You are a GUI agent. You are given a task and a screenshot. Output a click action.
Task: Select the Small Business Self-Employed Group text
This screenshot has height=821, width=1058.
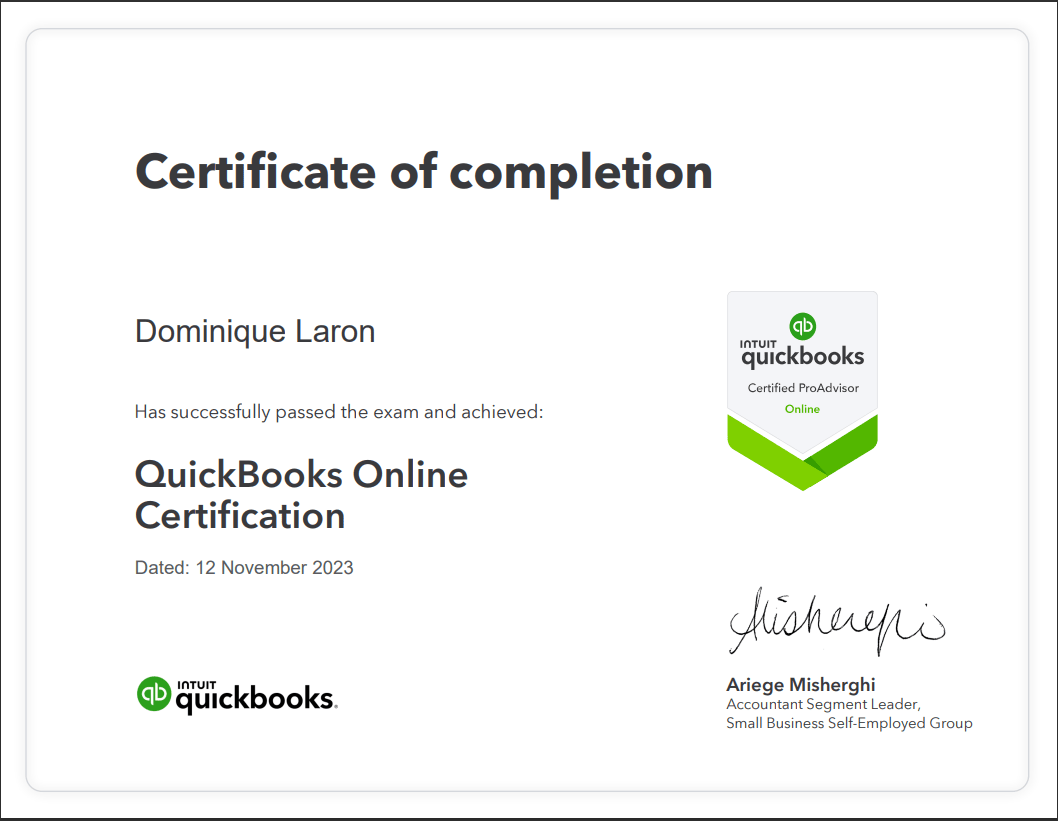point(849,723)
